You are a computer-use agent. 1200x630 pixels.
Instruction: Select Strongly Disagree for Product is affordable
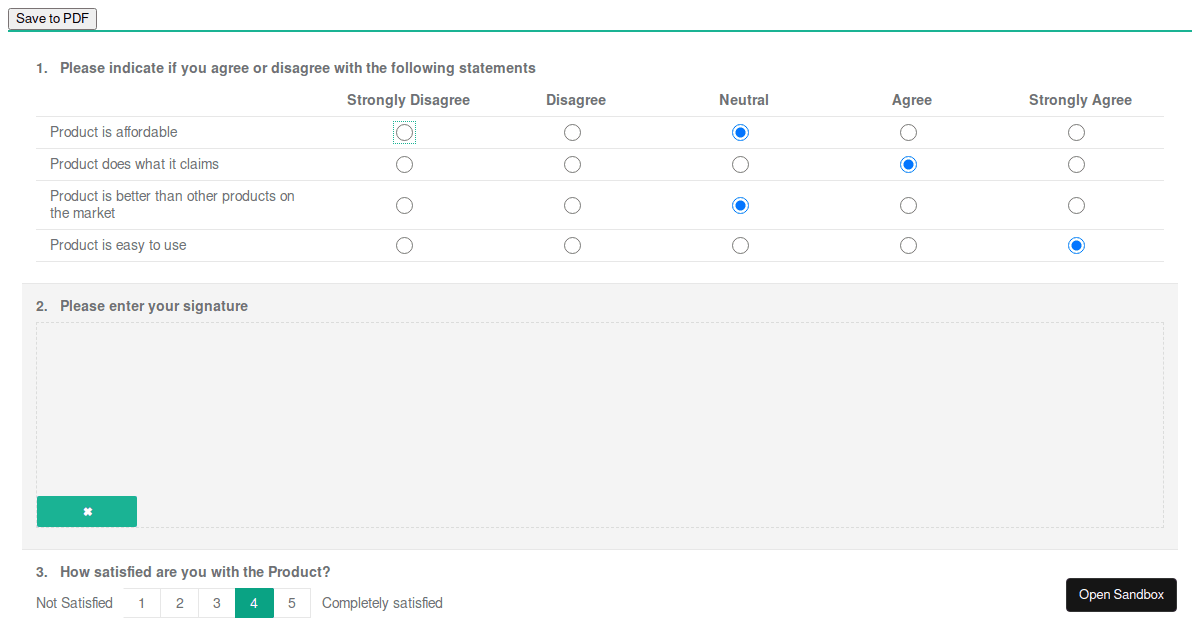click(x=404, y=131)
